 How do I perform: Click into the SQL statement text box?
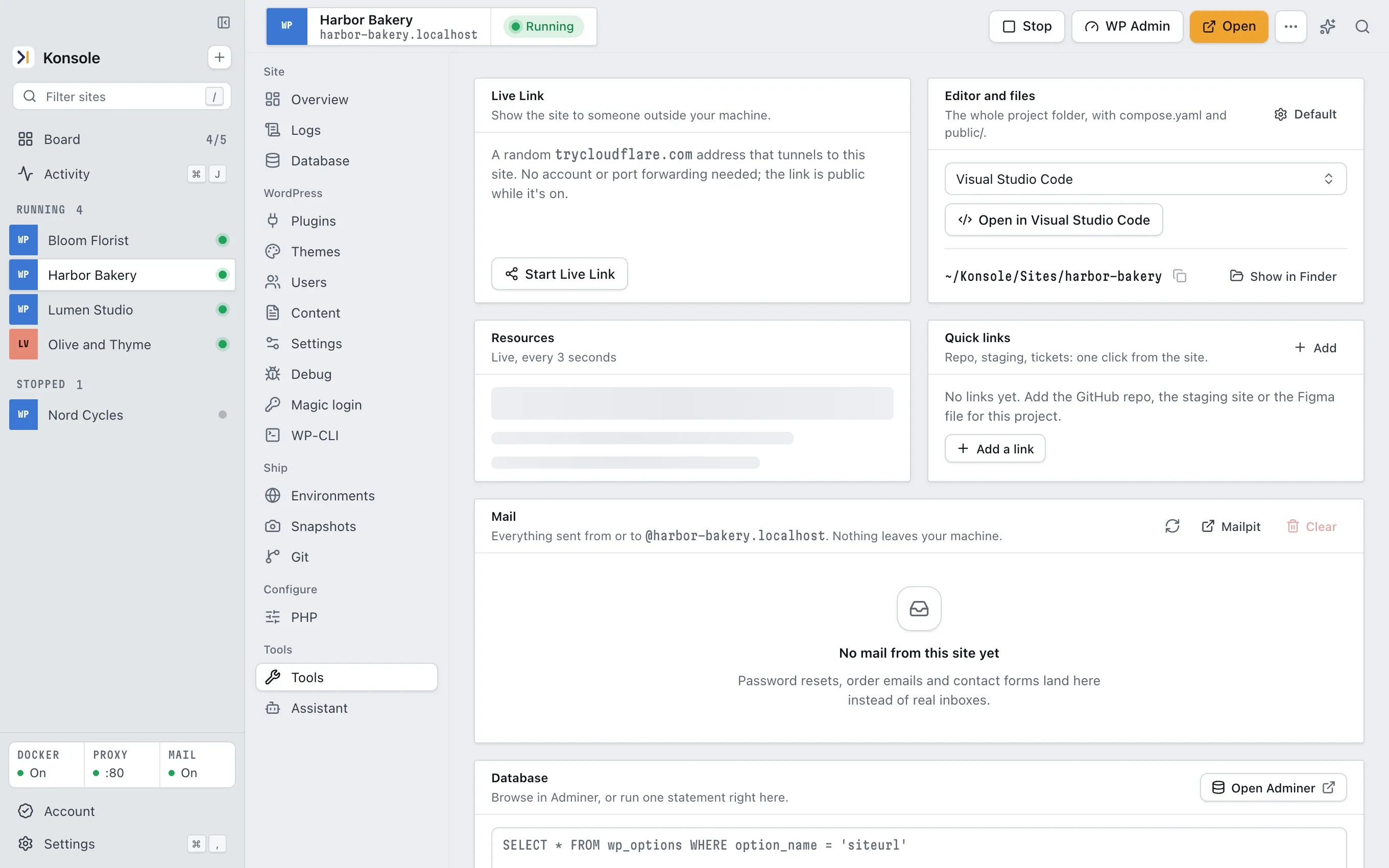pos(918,848)
